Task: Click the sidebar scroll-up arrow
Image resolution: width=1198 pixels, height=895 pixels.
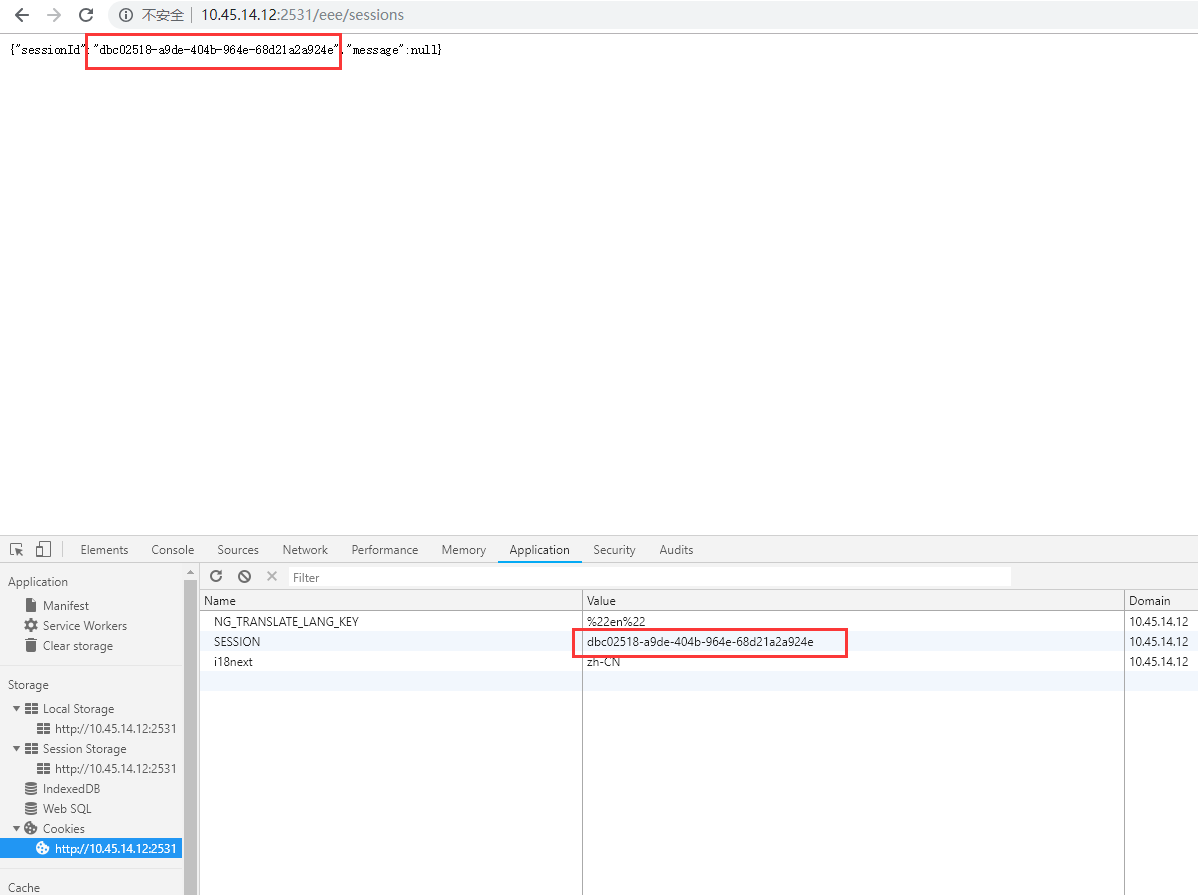Action: pos(190,572)
